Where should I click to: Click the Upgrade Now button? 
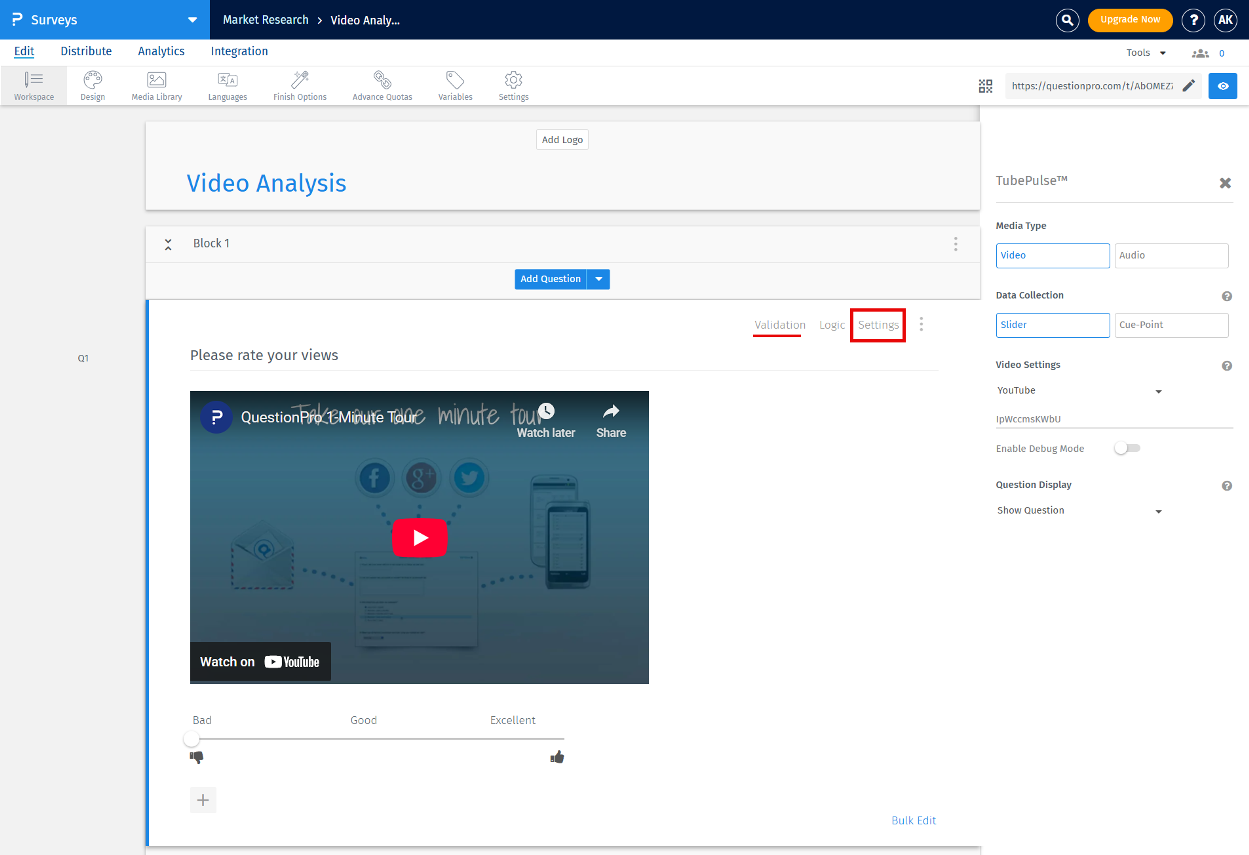click(x=1130, y=20)
